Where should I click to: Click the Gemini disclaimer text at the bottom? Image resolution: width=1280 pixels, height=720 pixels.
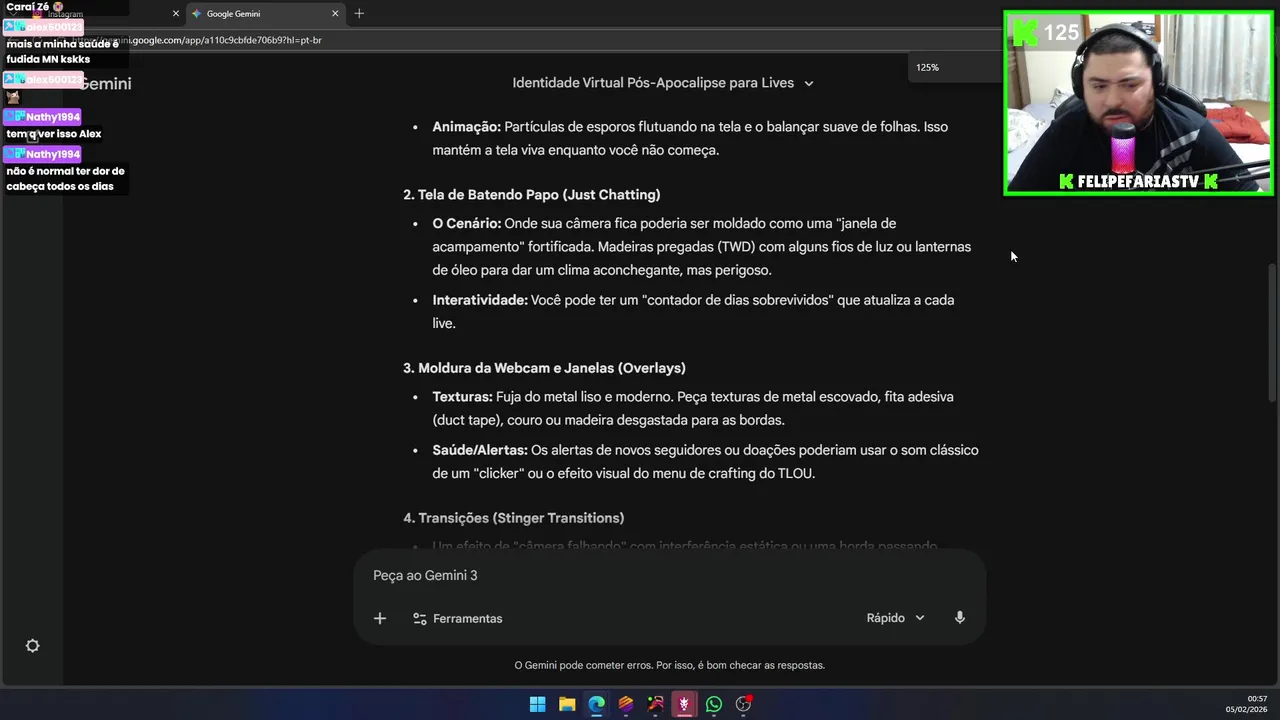pos(669,665)
